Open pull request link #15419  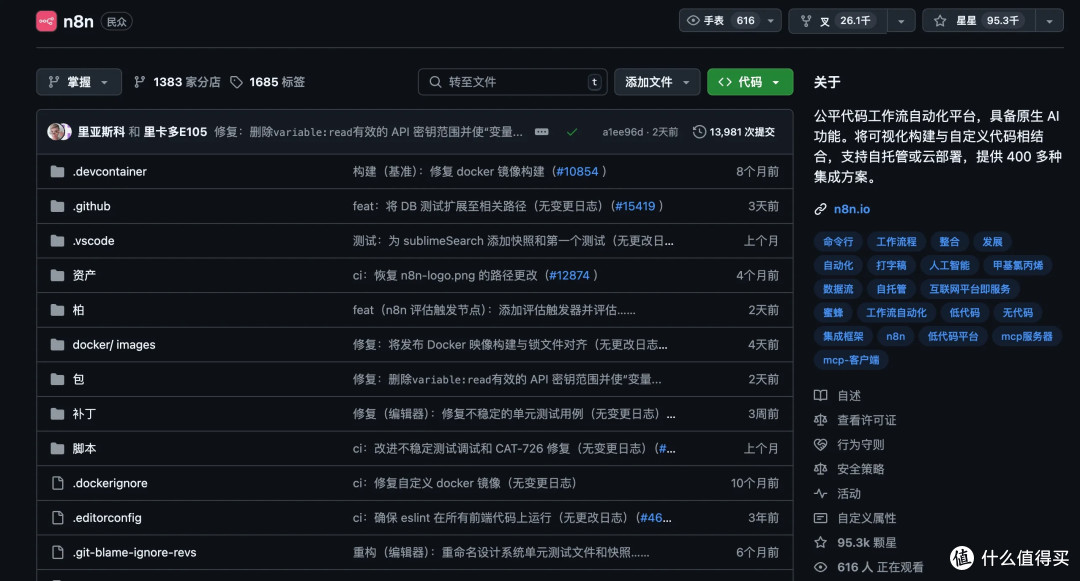click(634, 206)
